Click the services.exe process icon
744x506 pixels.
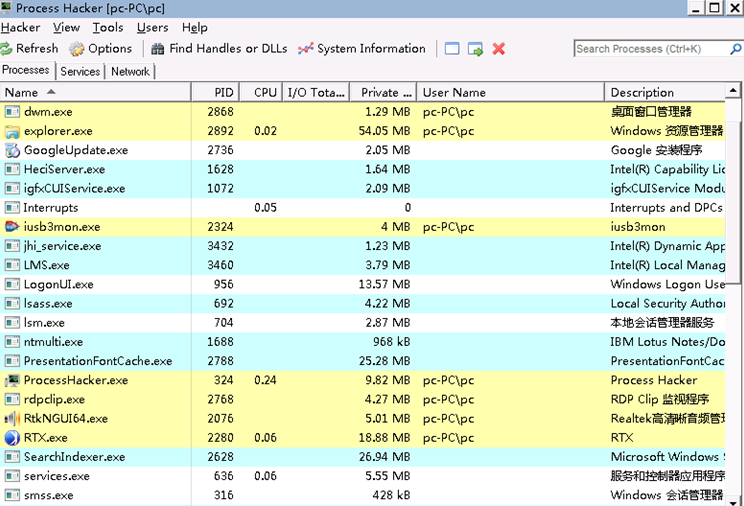point(12,476)
